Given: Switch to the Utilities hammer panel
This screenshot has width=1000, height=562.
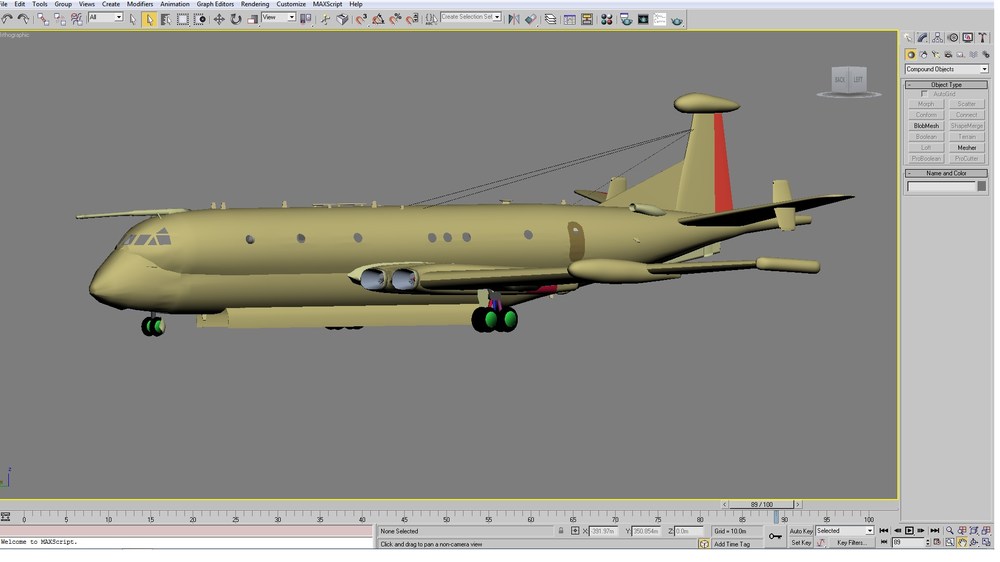Looking at the screenshot, I should [x=983, y=38].
